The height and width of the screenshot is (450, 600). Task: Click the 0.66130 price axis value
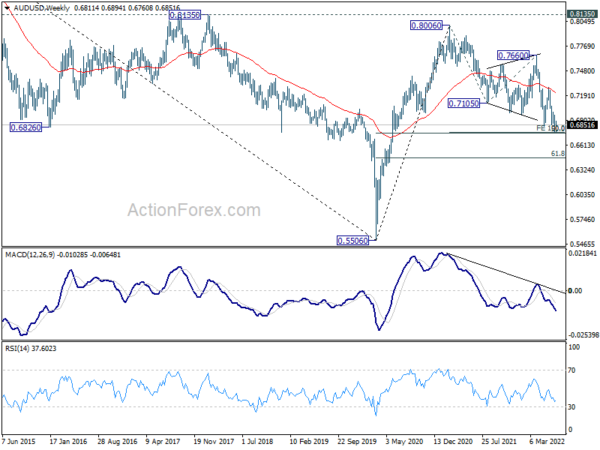pos(582,145)
